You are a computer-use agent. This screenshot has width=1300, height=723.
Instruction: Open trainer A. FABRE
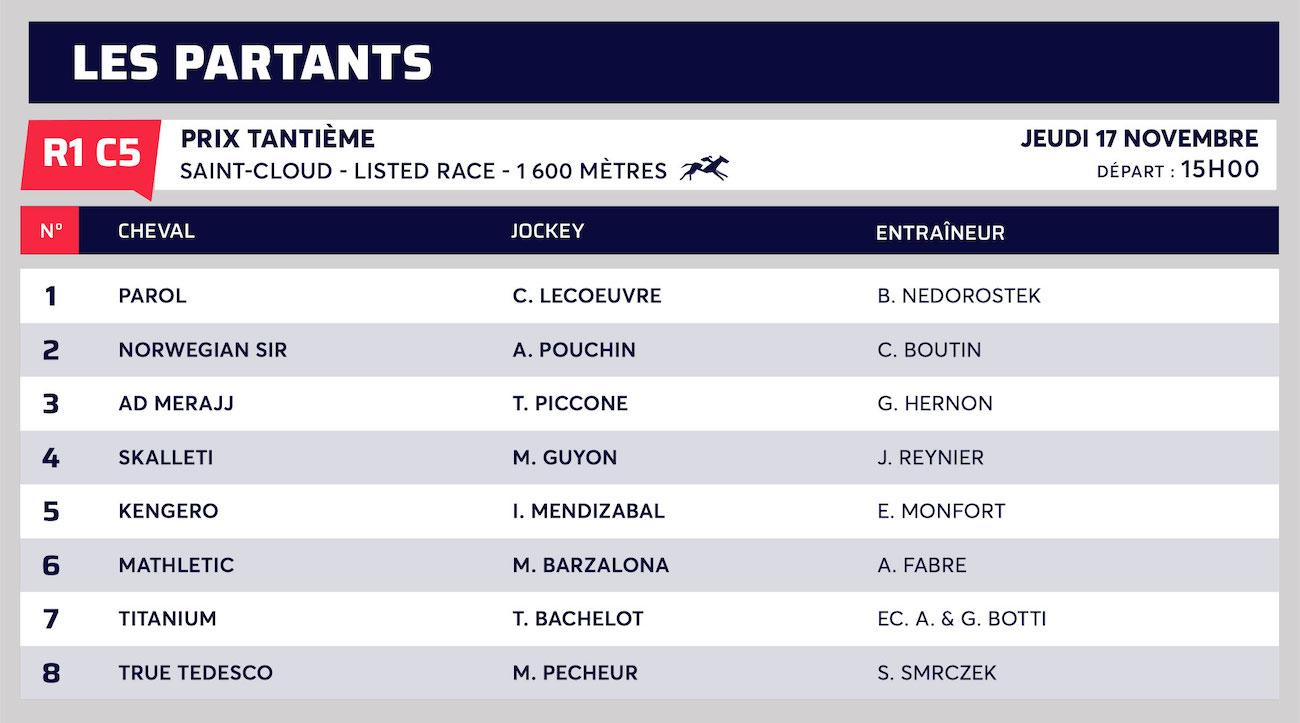[922, 565]
